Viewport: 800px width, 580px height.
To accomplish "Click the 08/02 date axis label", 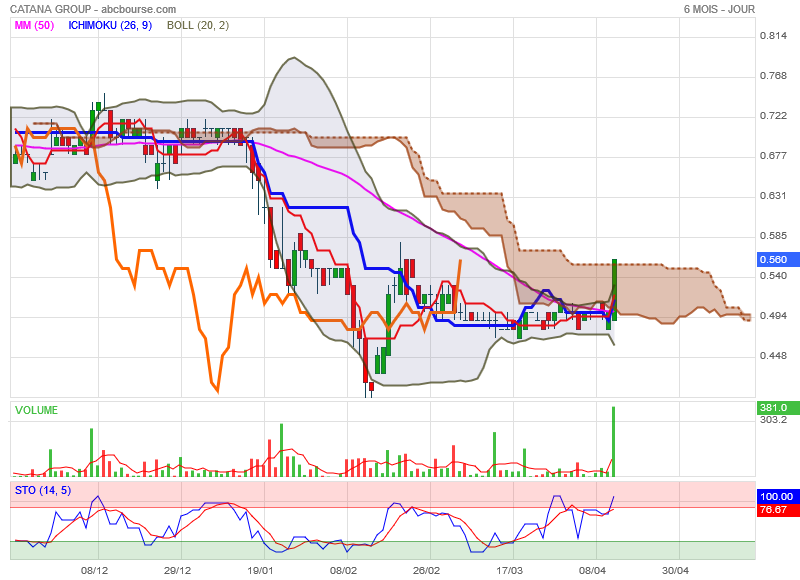I will pyautogui.click(x=343, y=570).
